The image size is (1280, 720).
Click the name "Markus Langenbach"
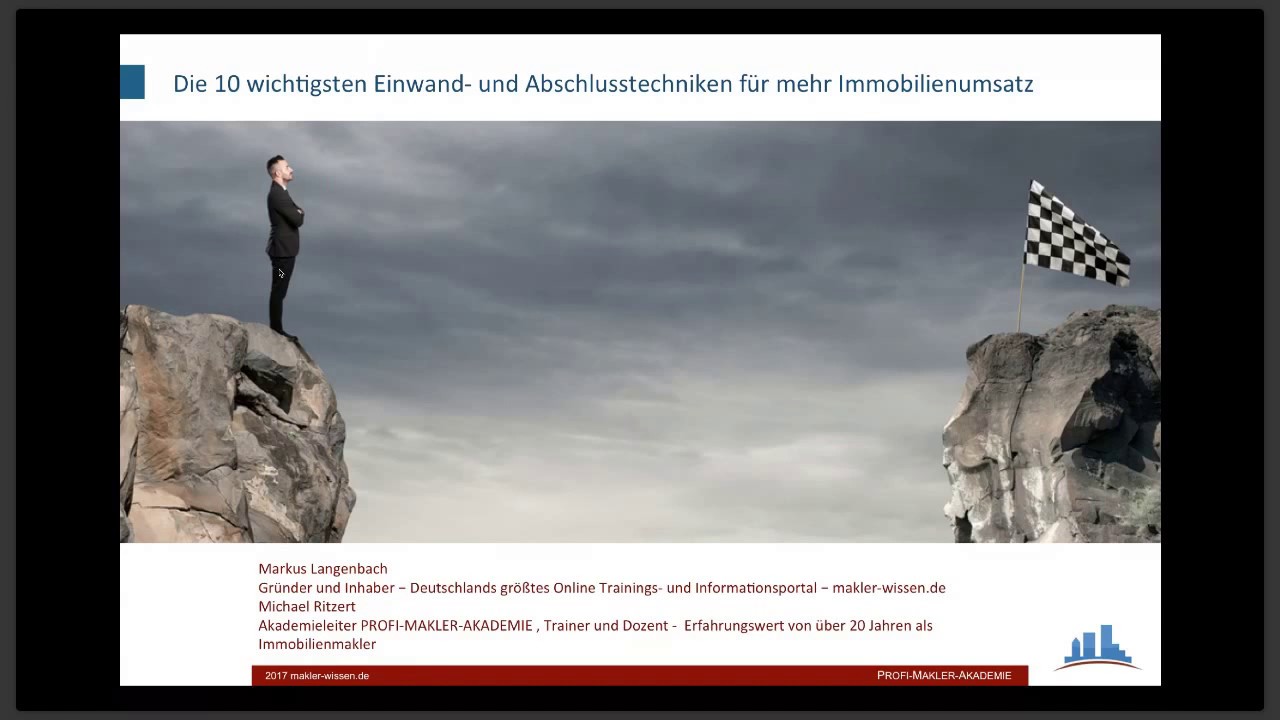point(323,569)
